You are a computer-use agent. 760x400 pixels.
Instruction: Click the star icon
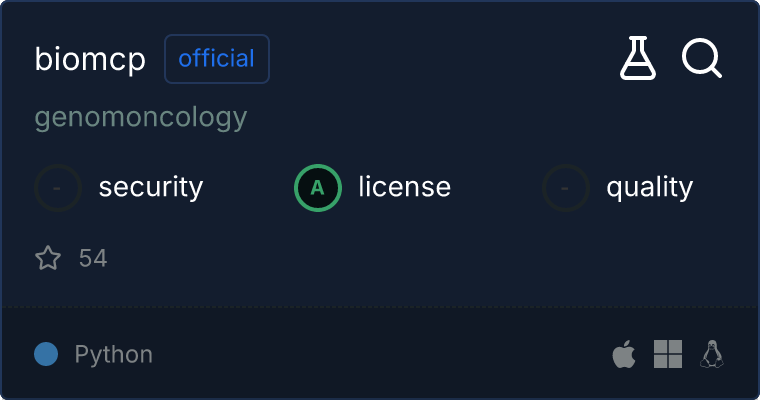(48, 259)
